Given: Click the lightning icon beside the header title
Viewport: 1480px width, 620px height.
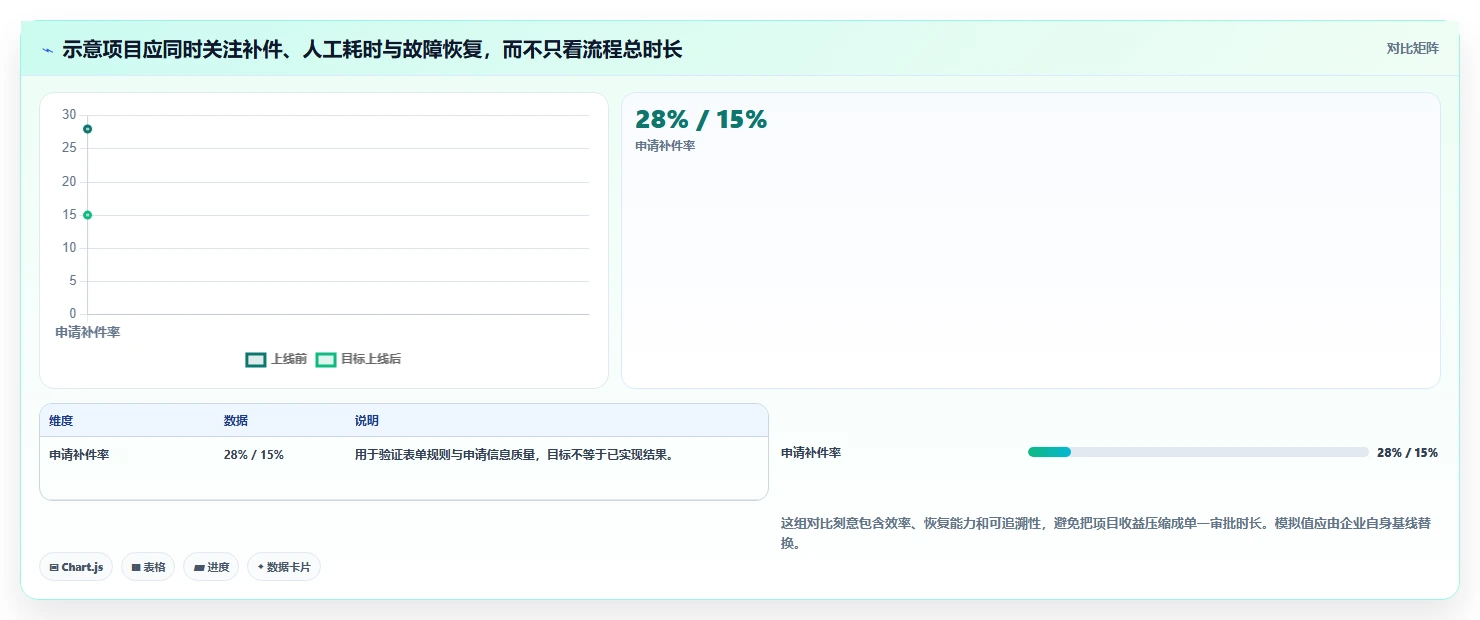Looking at the screenshot, I should 47,50.
